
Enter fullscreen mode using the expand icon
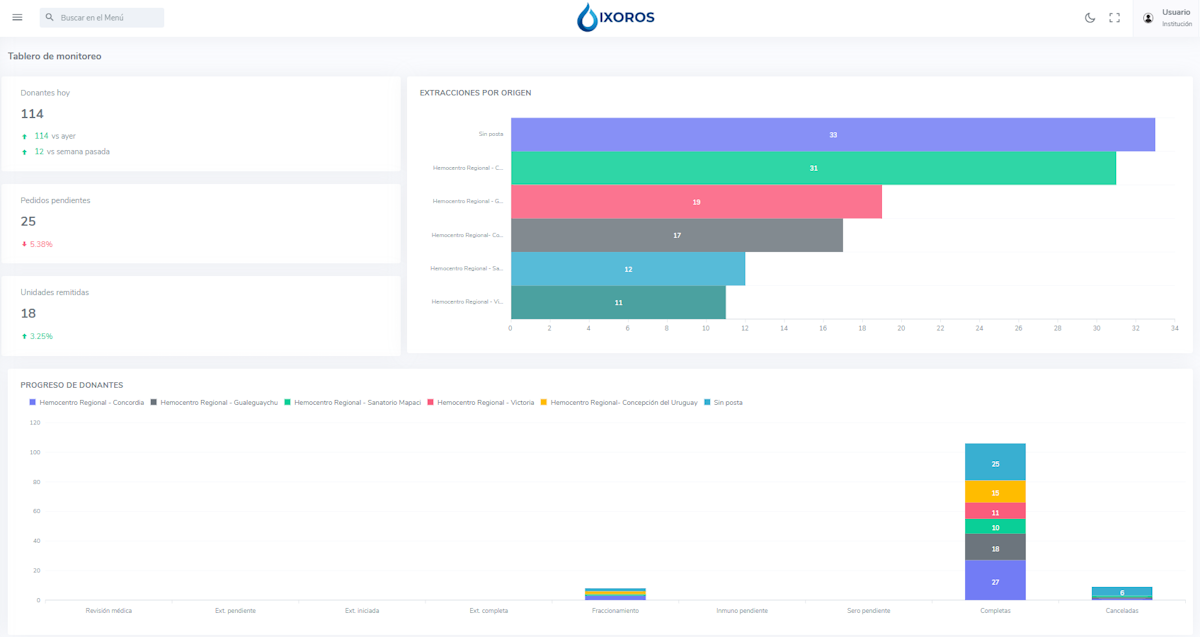point(1115,18)
